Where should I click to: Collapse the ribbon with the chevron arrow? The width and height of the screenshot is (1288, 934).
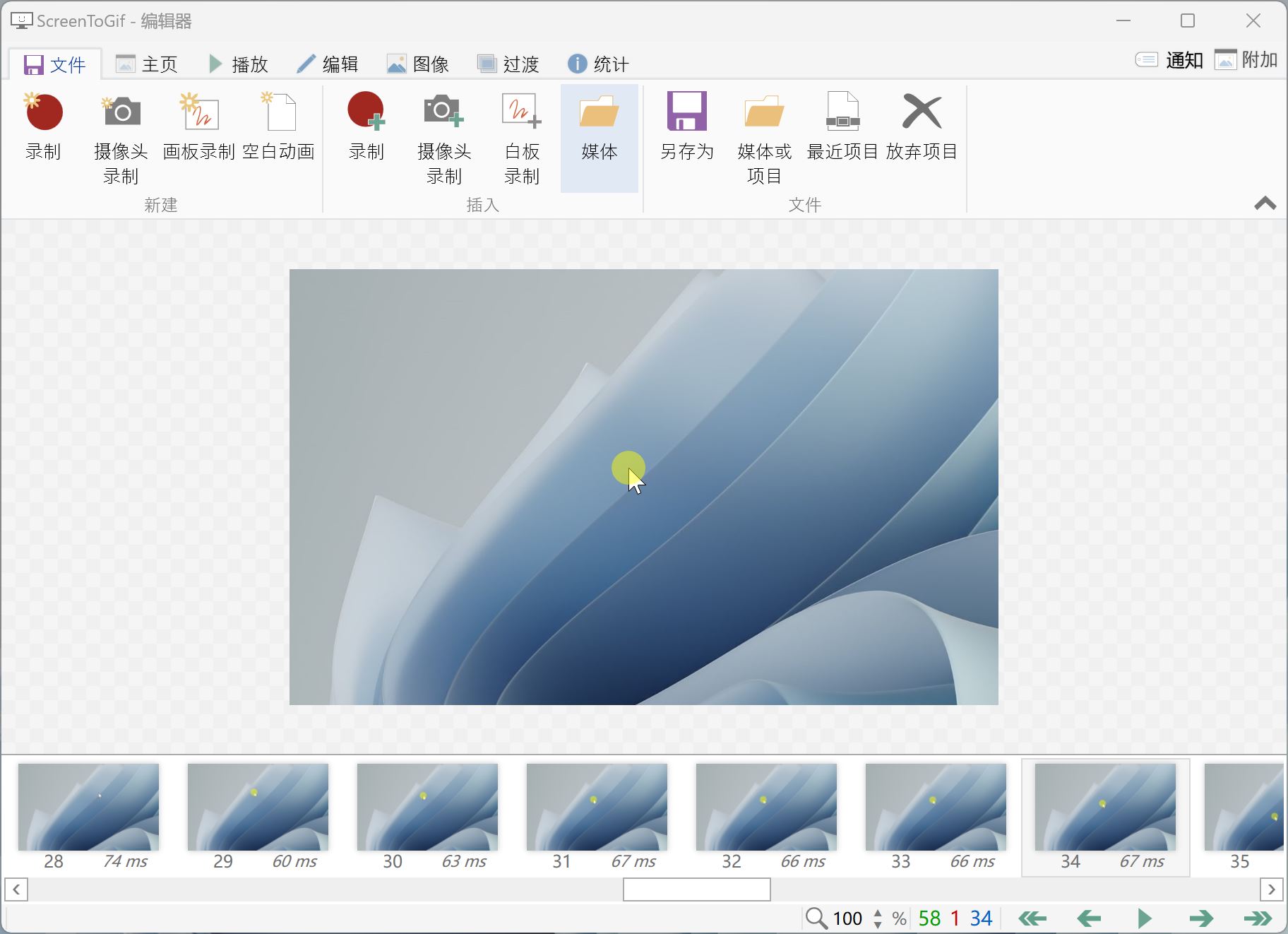coord(1265,203)
